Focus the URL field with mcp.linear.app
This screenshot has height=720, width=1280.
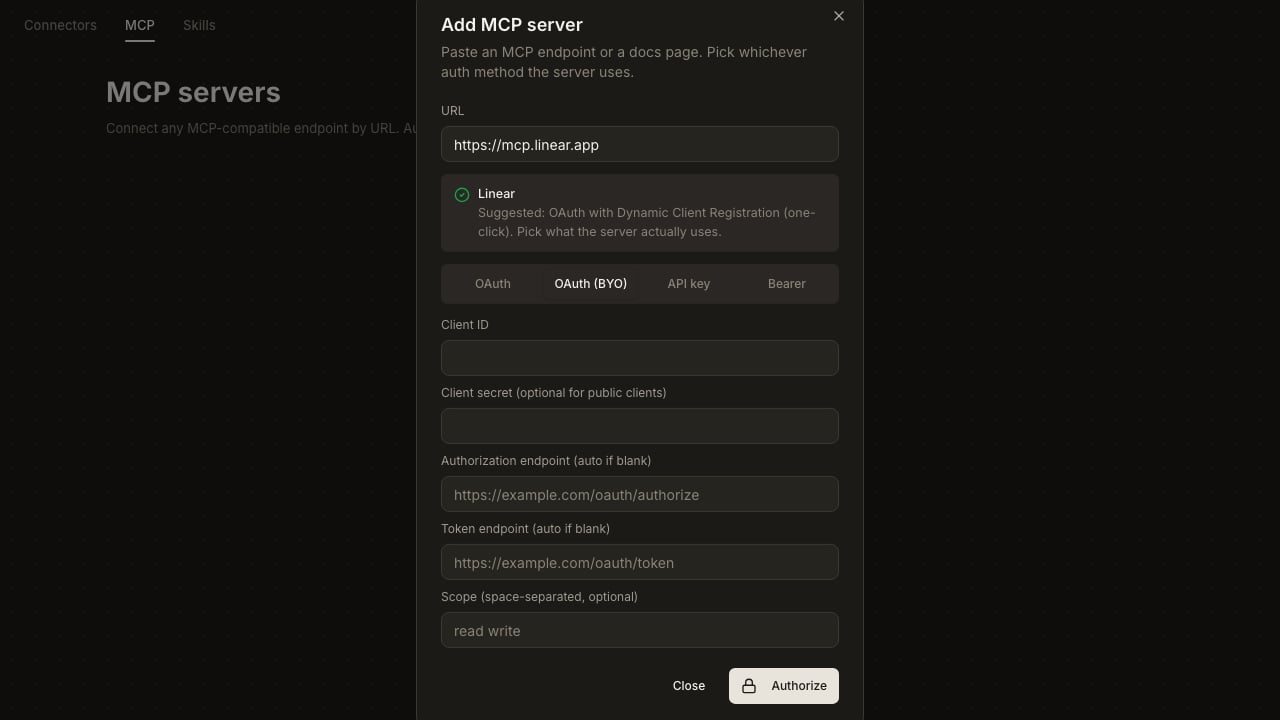[x=640, y=144]
